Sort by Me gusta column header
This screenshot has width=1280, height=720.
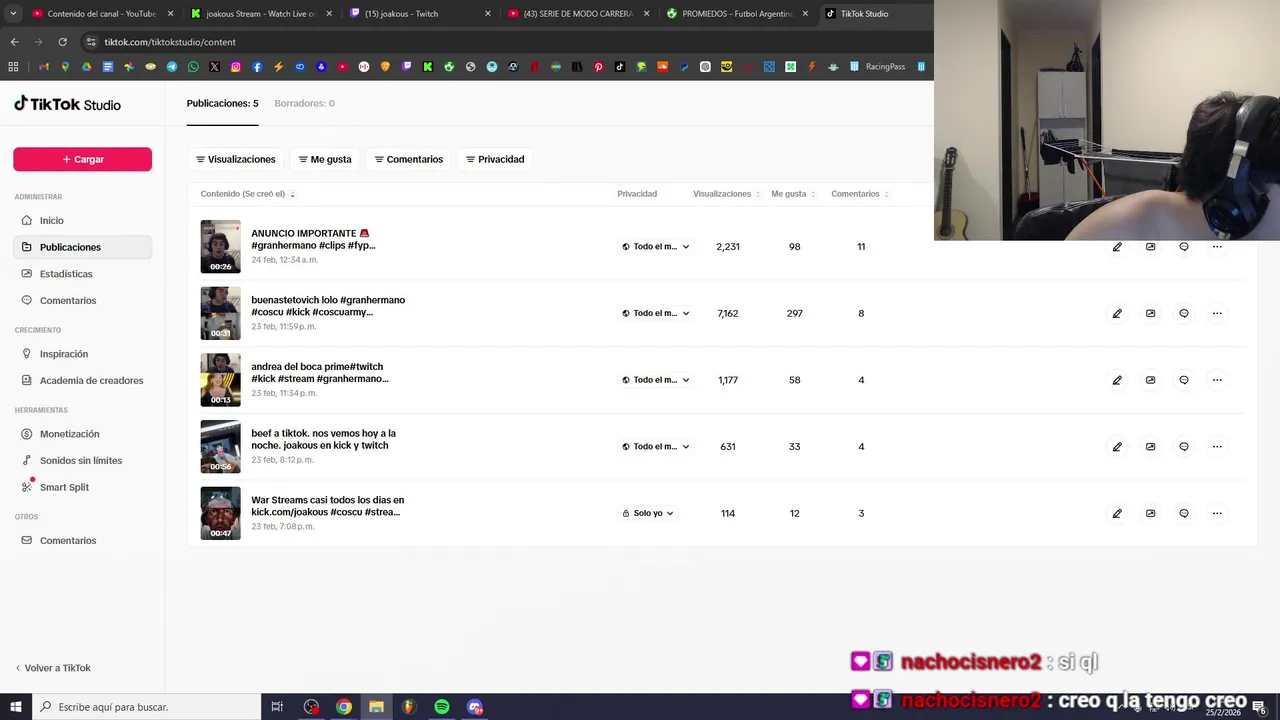click(x=794, y=194)
